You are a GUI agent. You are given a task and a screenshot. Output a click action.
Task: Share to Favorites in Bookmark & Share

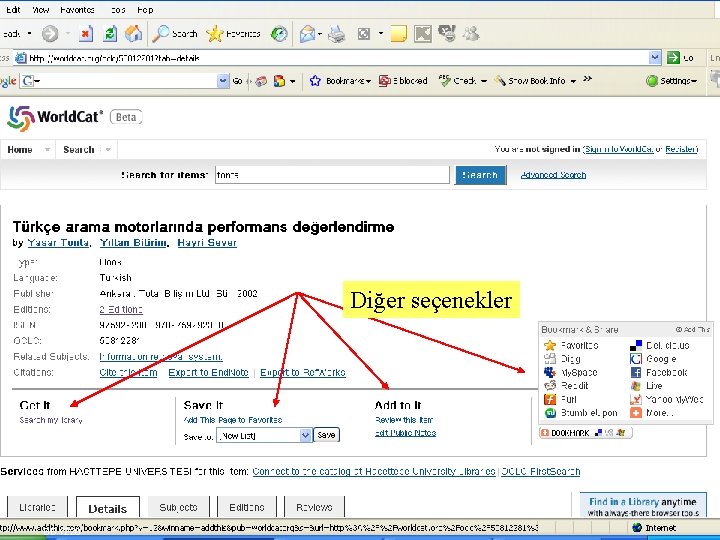coord(571,345)
